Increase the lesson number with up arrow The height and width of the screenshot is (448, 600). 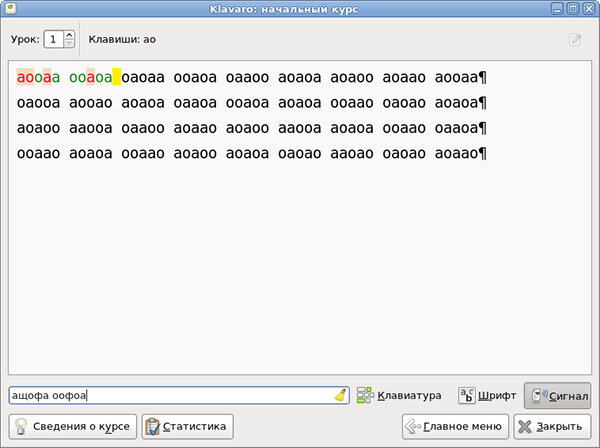pyautogui.click(x=69, y=35)
